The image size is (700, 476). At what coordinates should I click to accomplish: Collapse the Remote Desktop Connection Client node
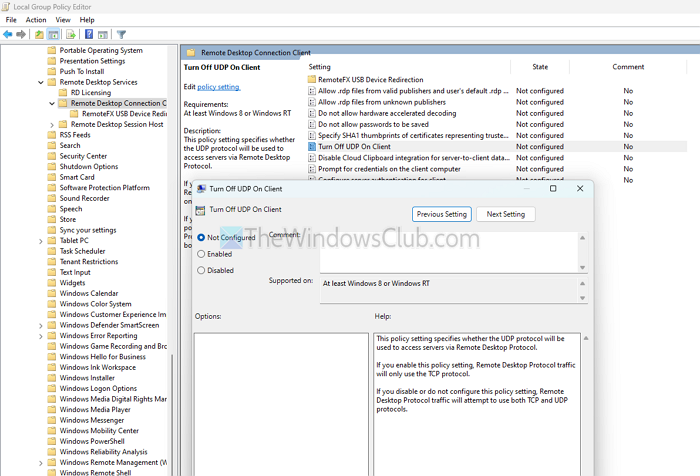(x=52, y=103)
